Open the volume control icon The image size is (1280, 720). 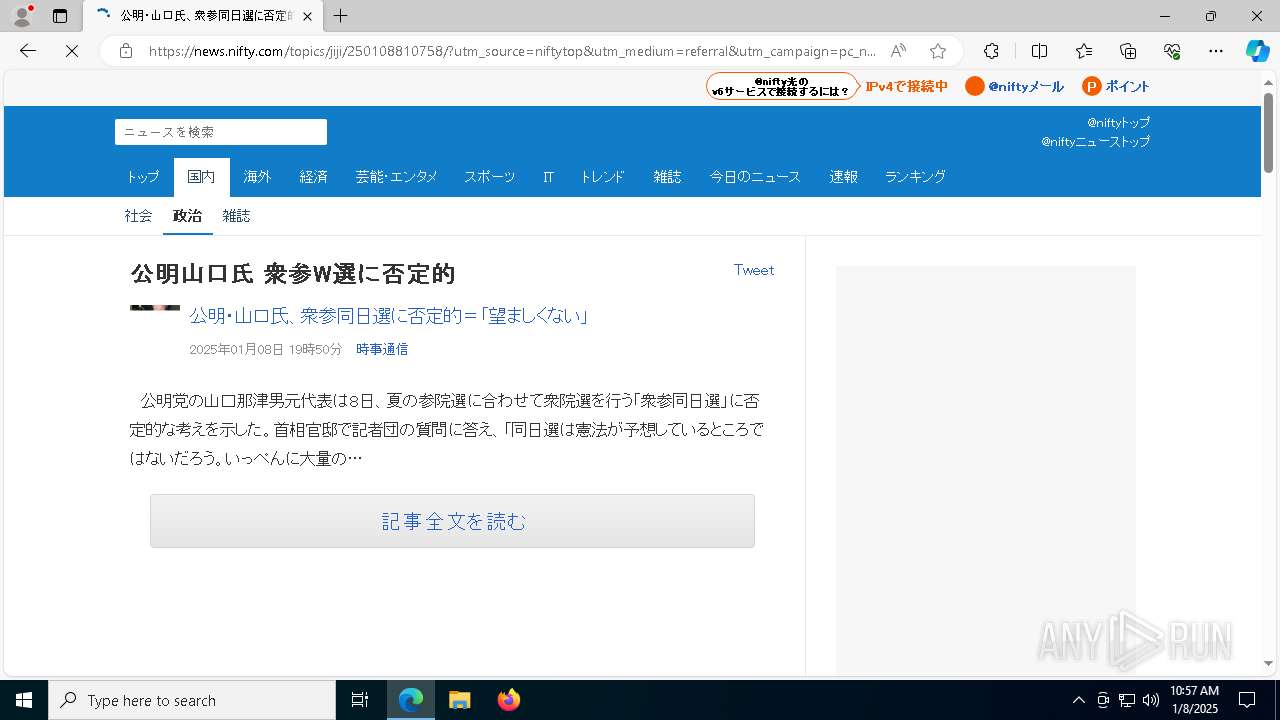(1151, 700)
